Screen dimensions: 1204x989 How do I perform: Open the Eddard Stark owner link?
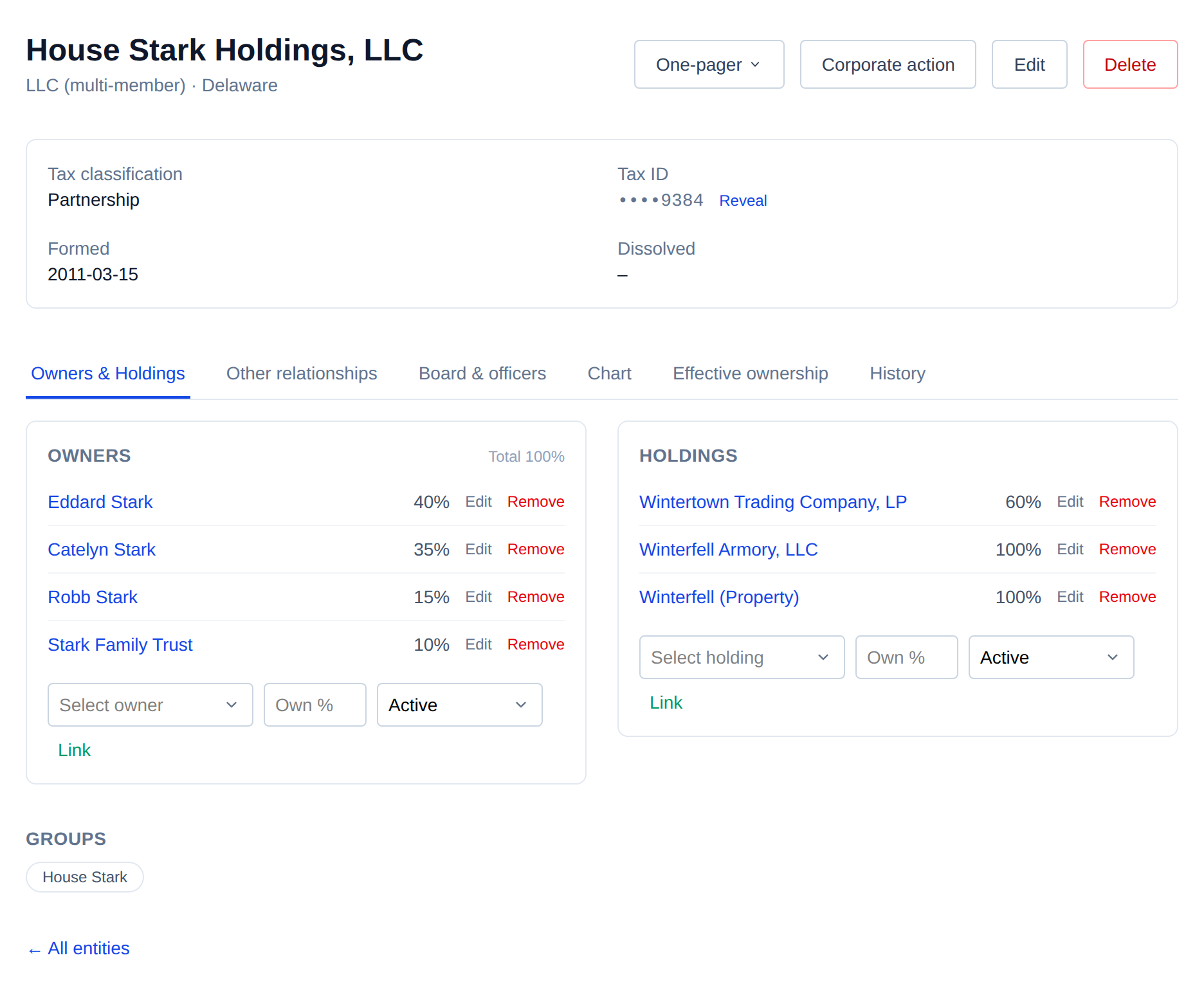click(x=100, y=502)
